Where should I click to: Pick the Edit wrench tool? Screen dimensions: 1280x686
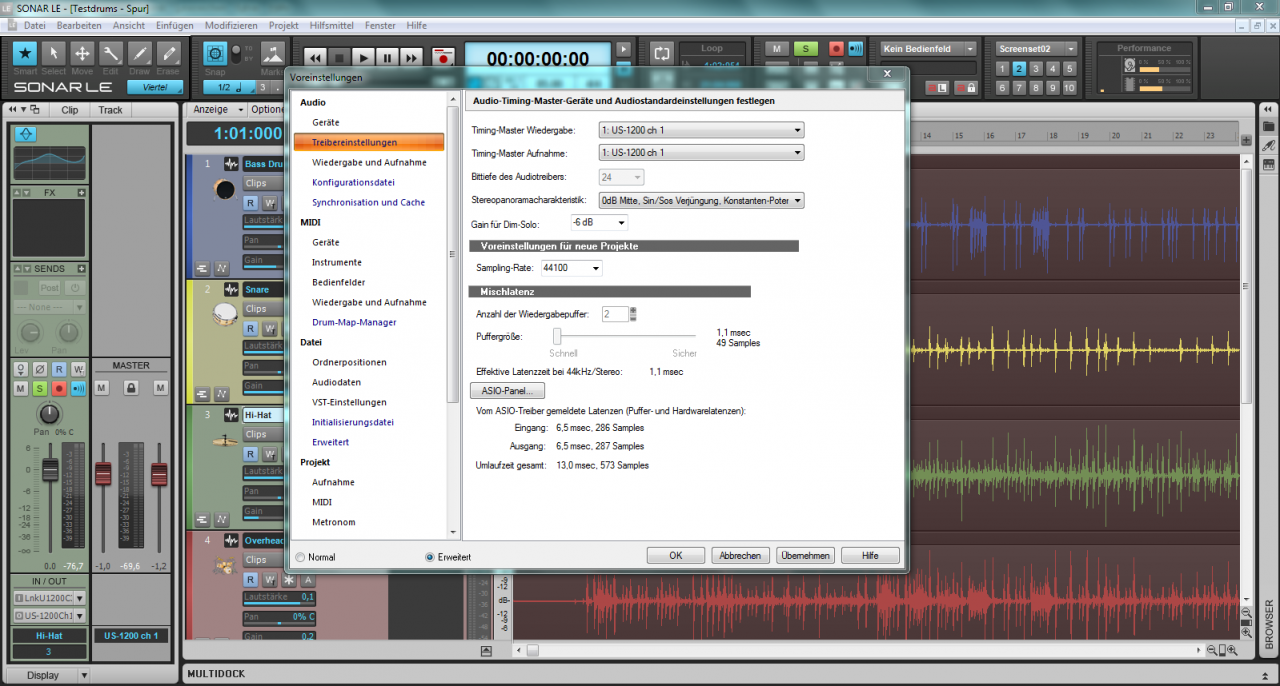111,54
